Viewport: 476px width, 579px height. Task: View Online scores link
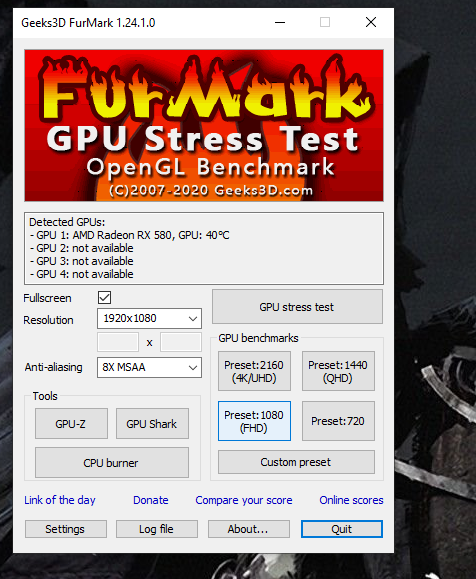351,500
